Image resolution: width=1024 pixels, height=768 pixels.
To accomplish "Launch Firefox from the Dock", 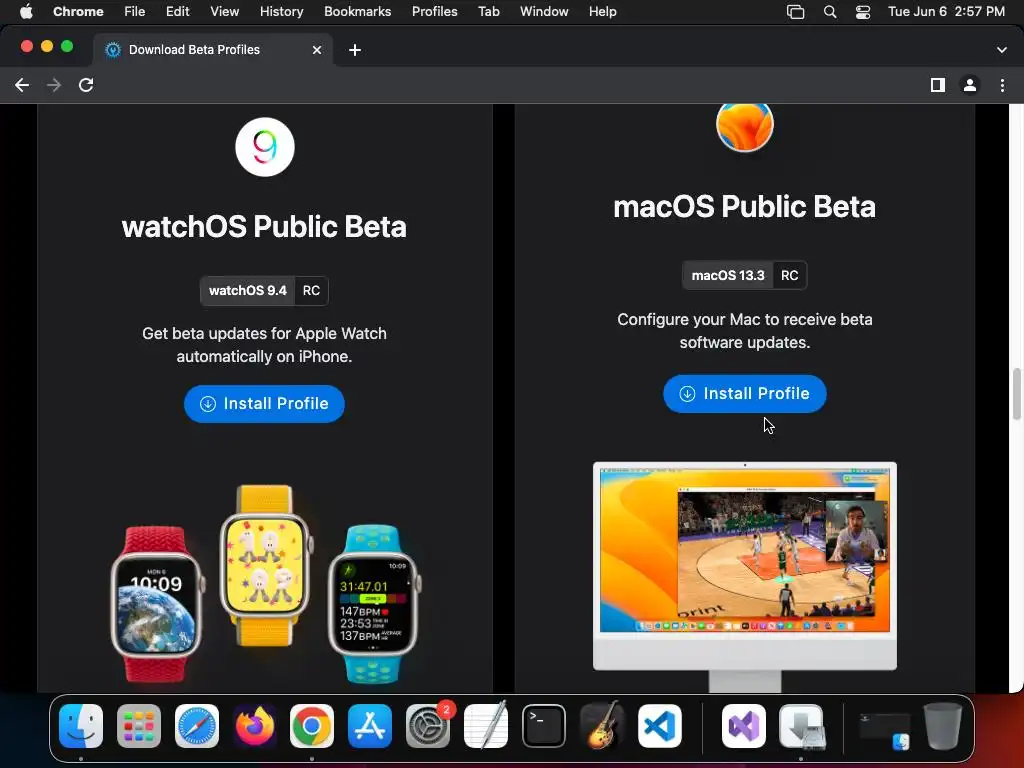I will click(254, 726).
